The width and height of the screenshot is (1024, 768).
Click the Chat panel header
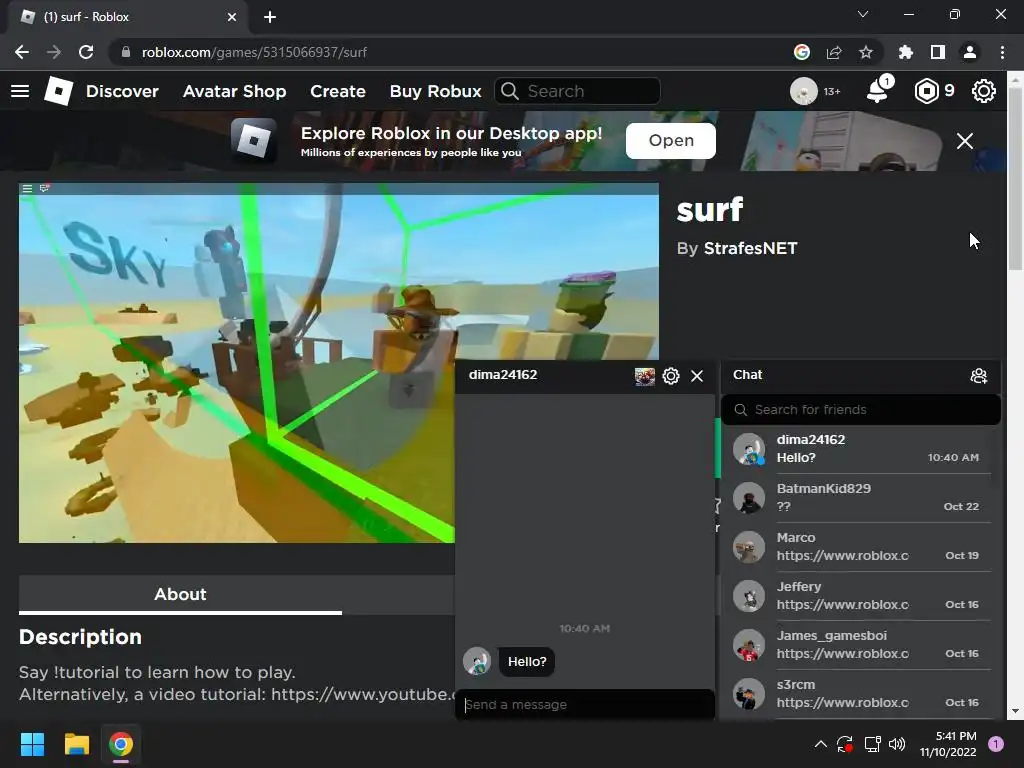861,376
